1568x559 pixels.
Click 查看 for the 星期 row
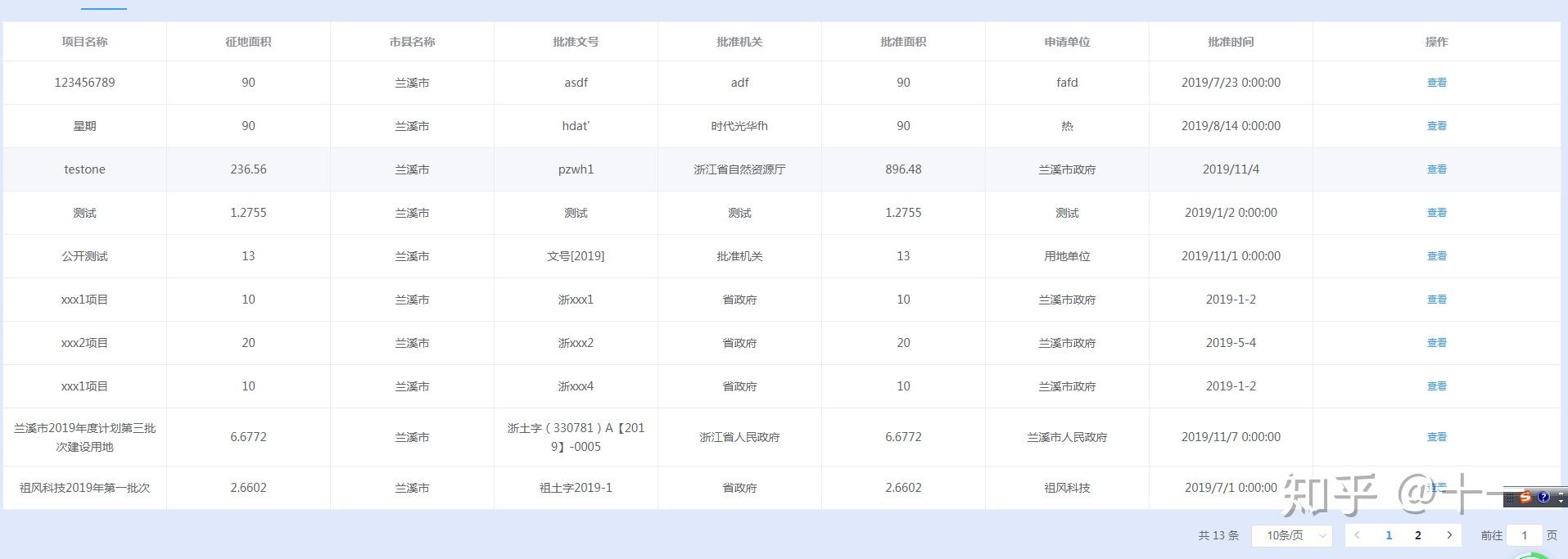(x=1437, y=126)
